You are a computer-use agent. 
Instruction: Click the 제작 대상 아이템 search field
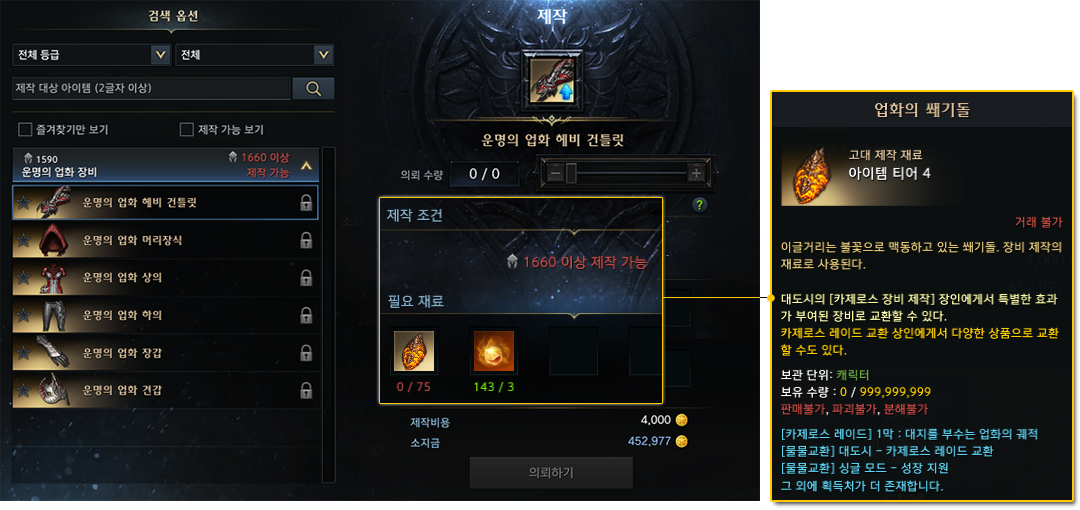(x=152, y=88)
